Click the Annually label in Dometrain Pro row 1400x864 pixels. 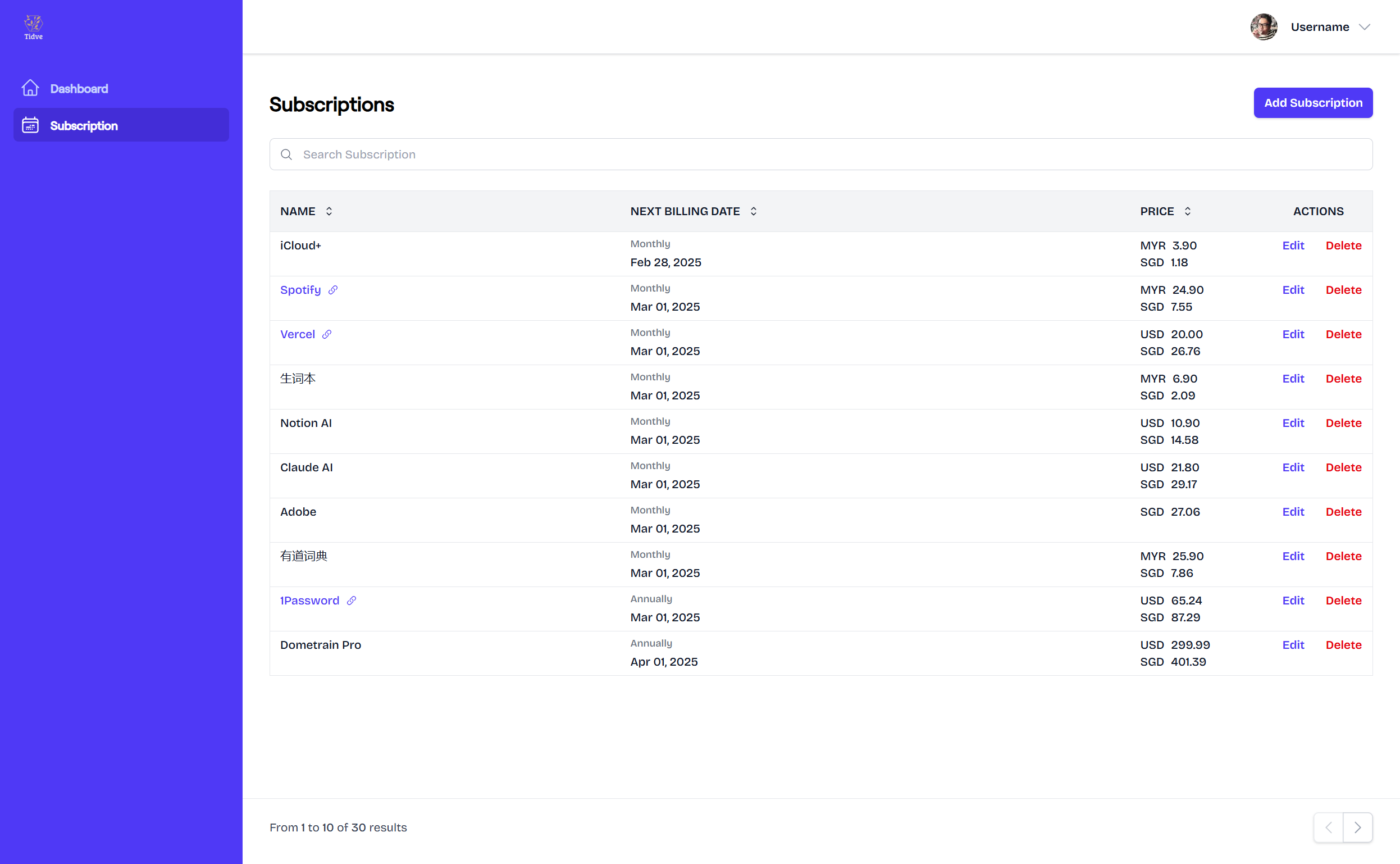(x=651, y=643)
